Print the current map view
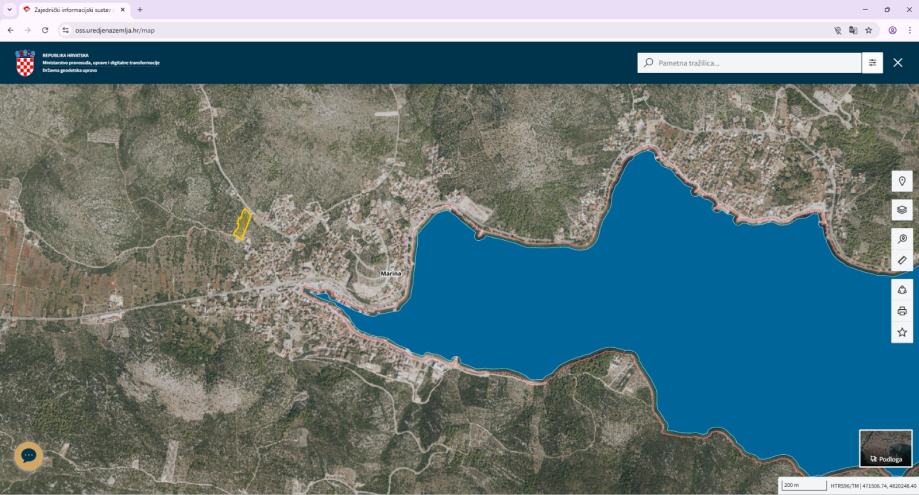This screenshot has width=919, height=495. (902, 311)
